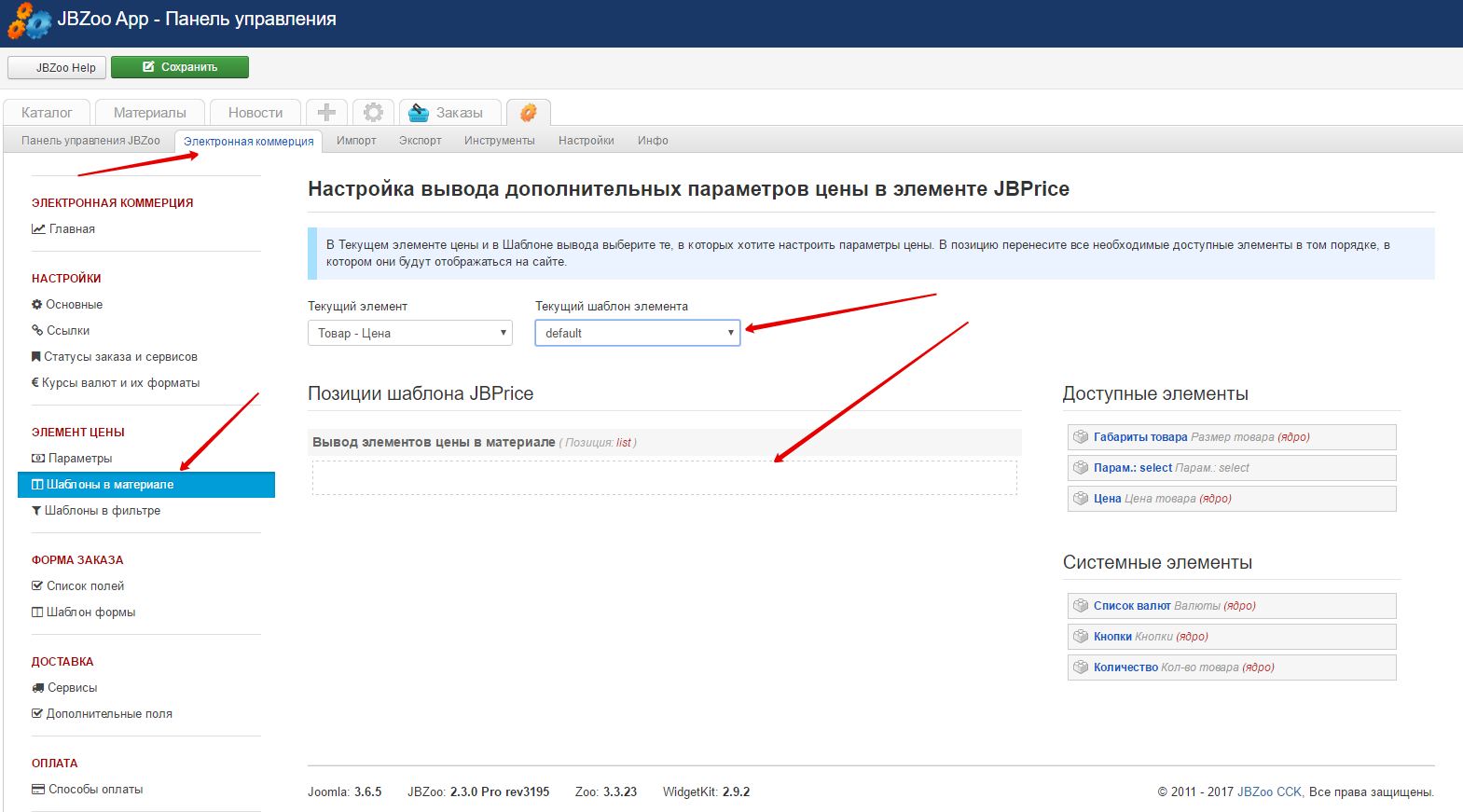Open Основные settings in sidebar
Screen dimensions: 1463x812
67,305
